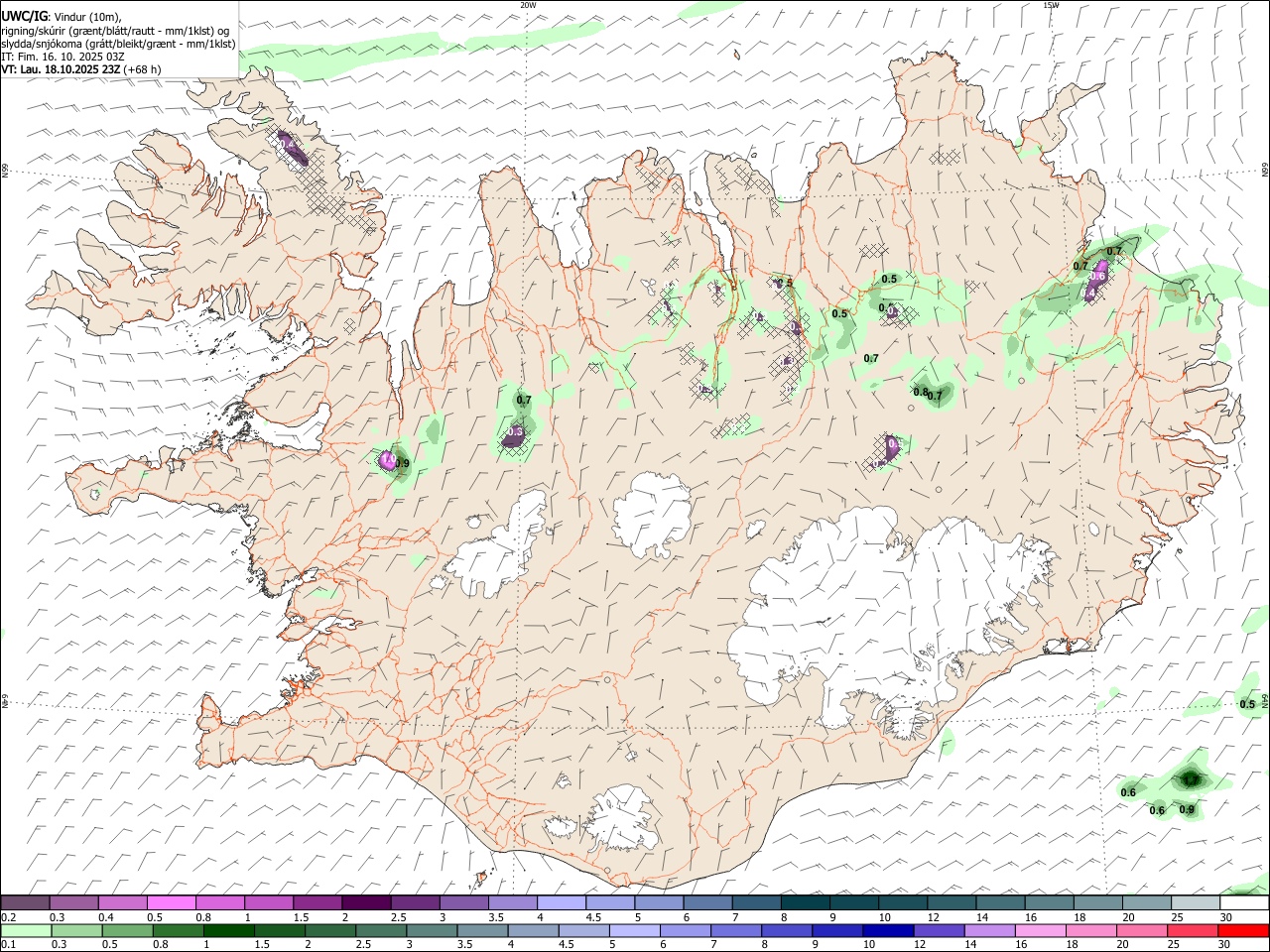1270x952 pixels.
Task: Select the white 30 swatch in the upper scale
Action: 1244,903
